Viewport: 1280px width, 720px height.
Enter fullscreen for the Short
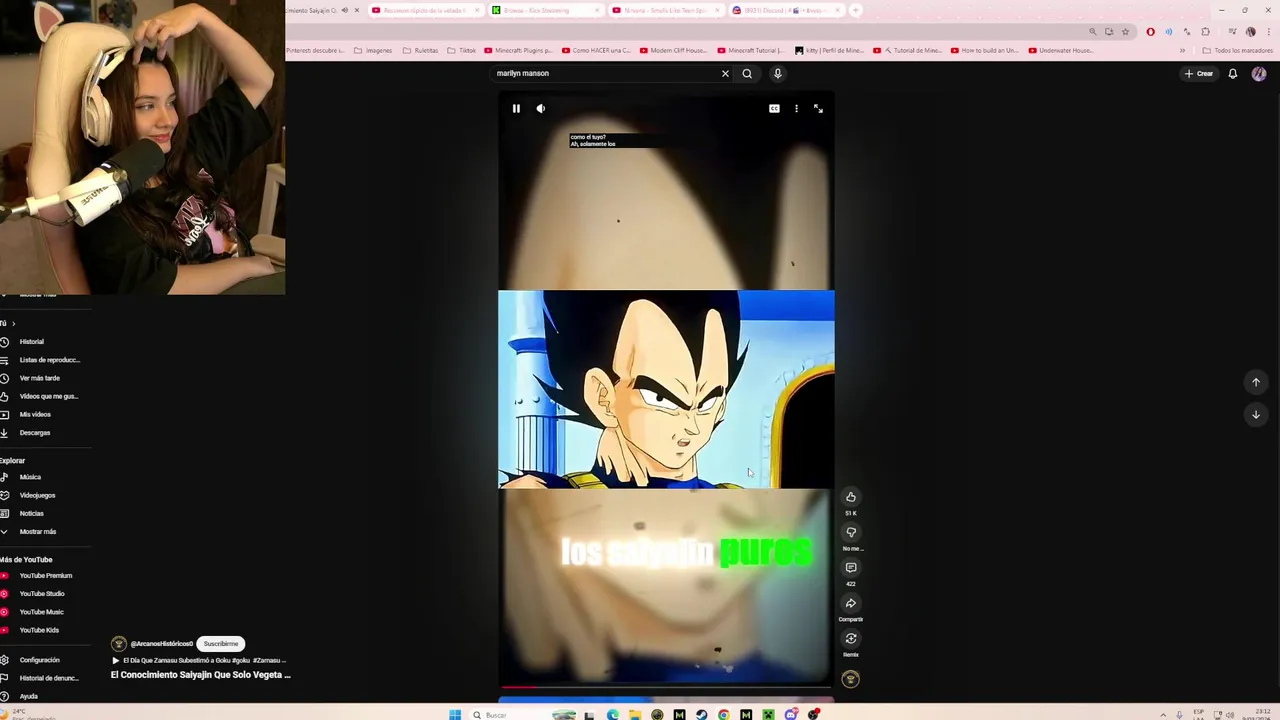coord(818,108)
